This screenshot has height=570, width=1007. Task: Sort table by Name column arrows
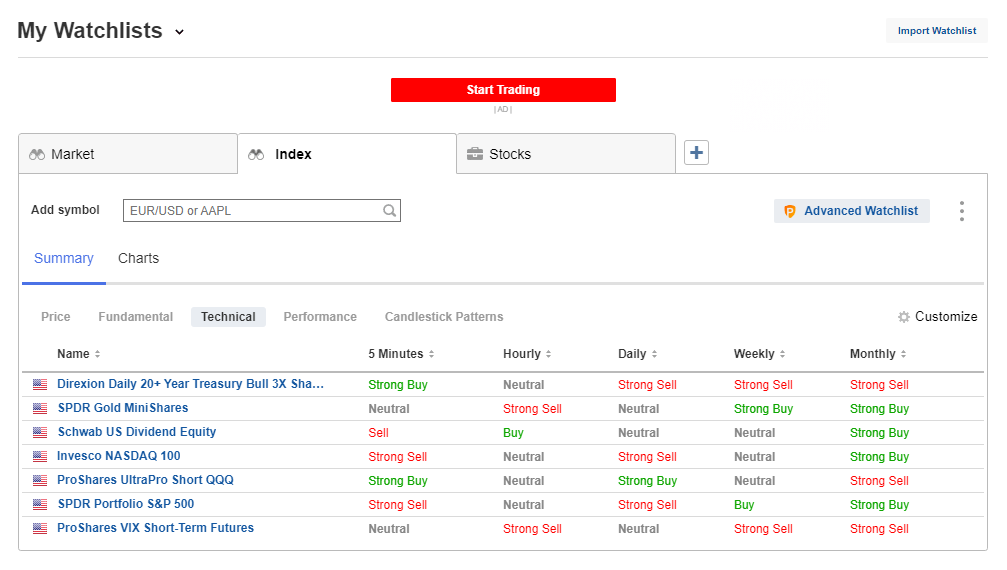(98, 354)
